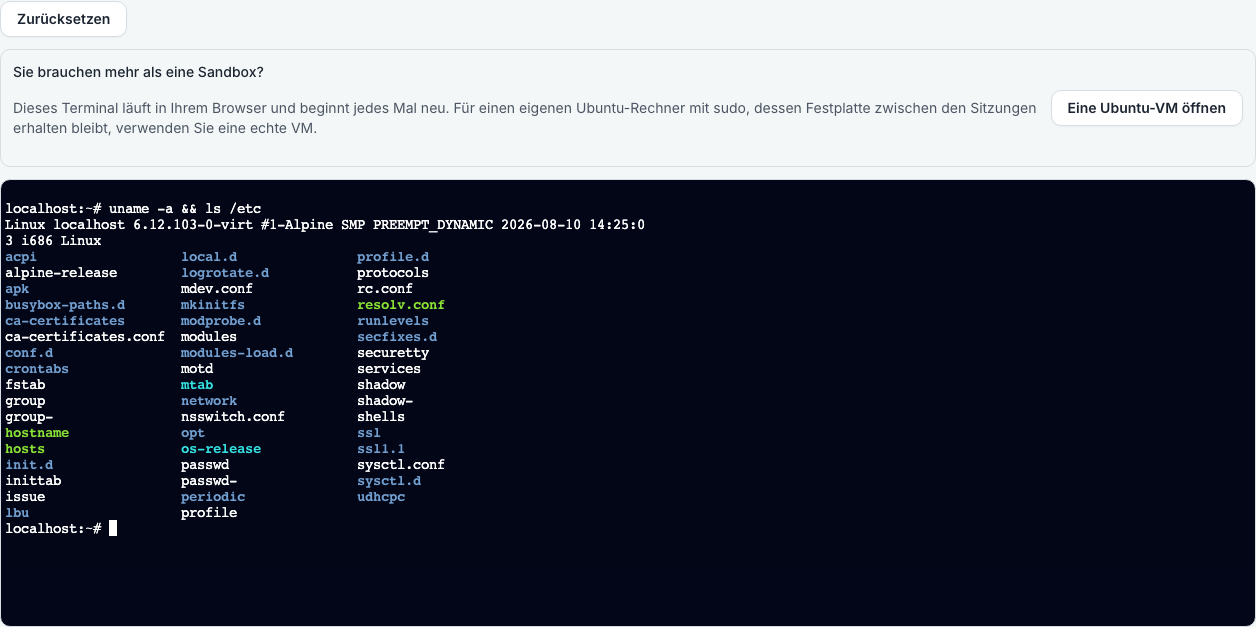This screenshot has width=1256, height=627.
Task: Click the 'securetty' file name
Action: 393,353
